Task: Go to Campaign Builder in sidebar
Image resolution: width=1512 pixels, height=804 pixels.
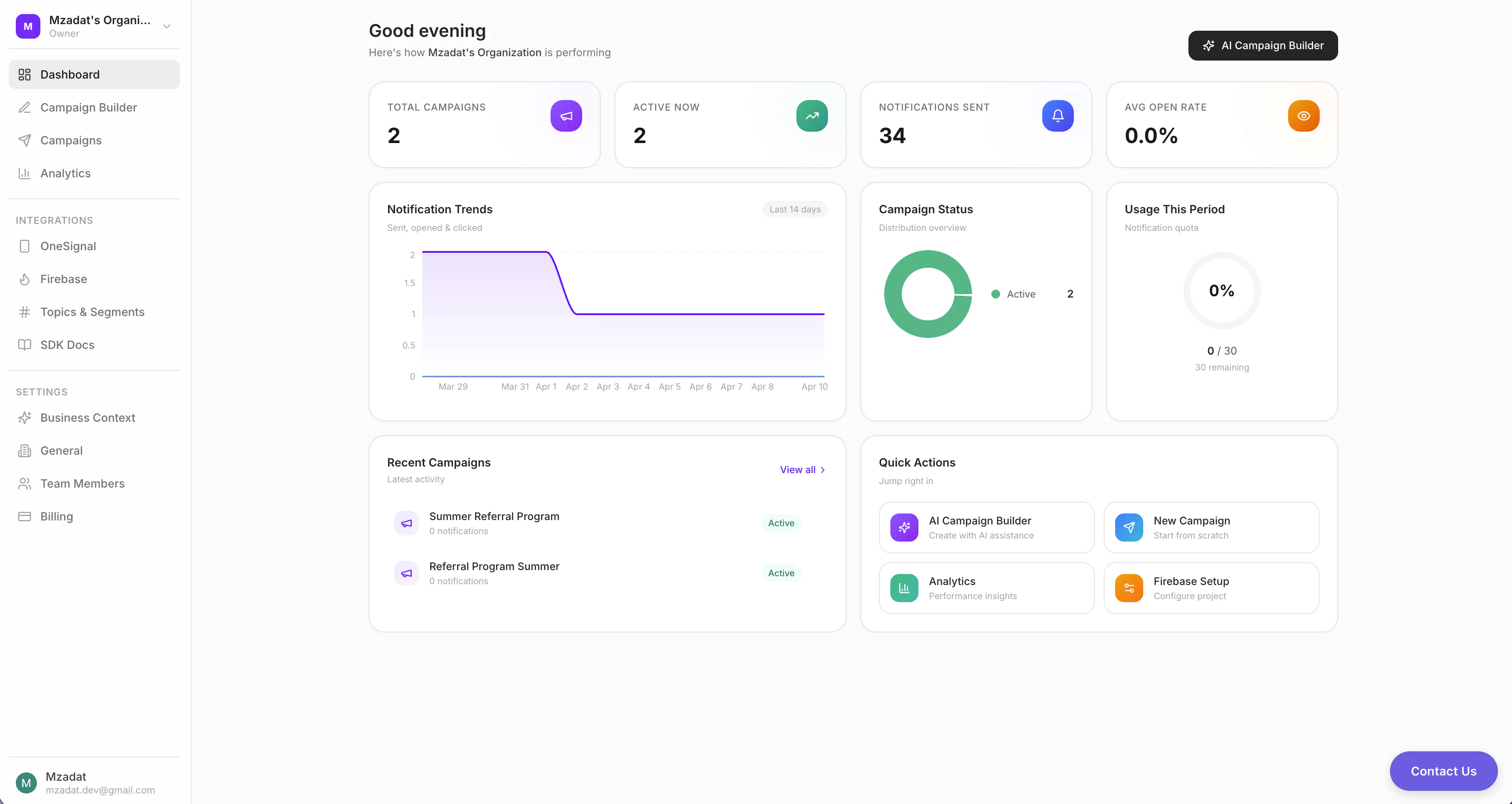Action: [94, 108]
